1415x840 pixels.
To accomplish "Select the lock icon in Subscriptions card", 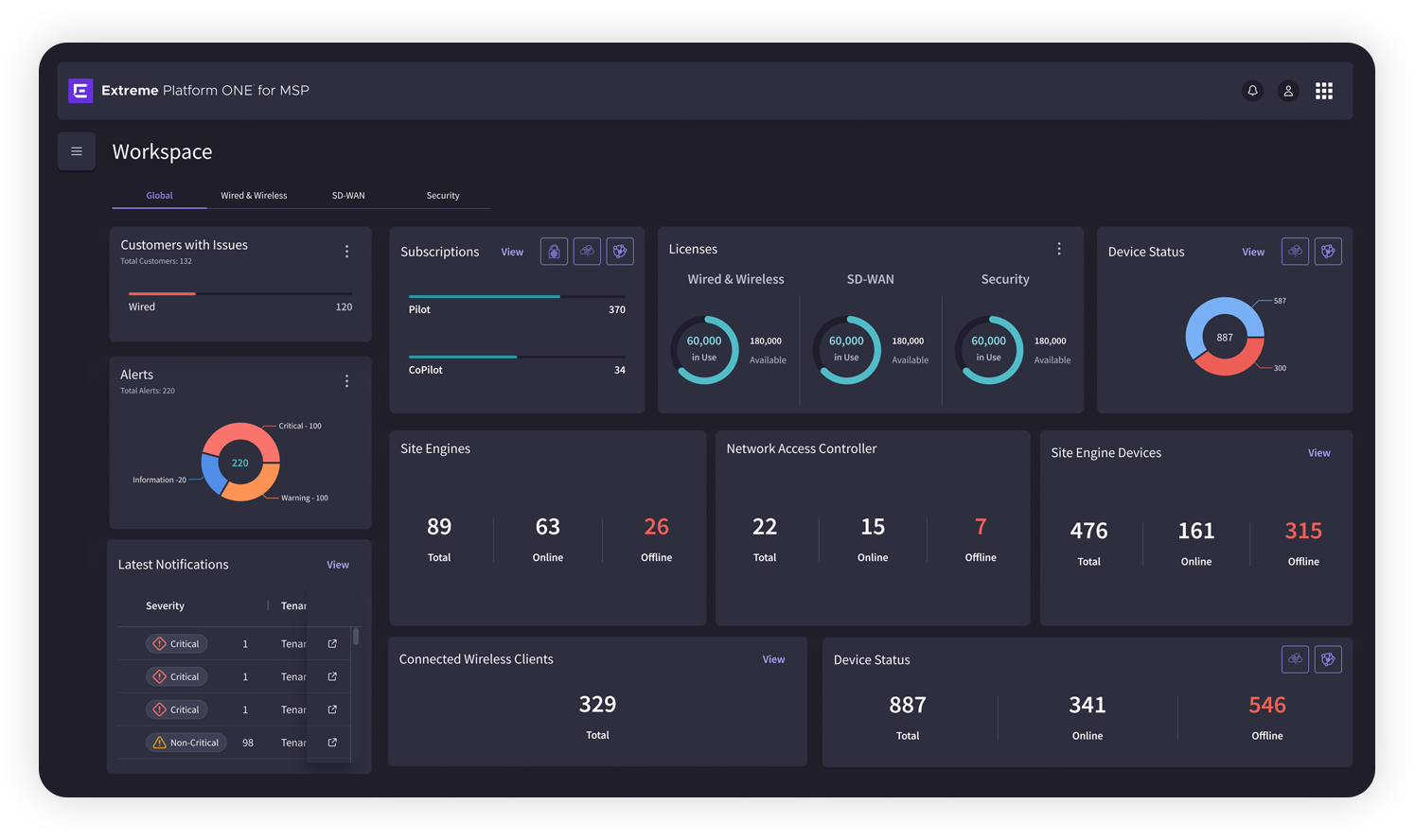I will pos(554,252).
